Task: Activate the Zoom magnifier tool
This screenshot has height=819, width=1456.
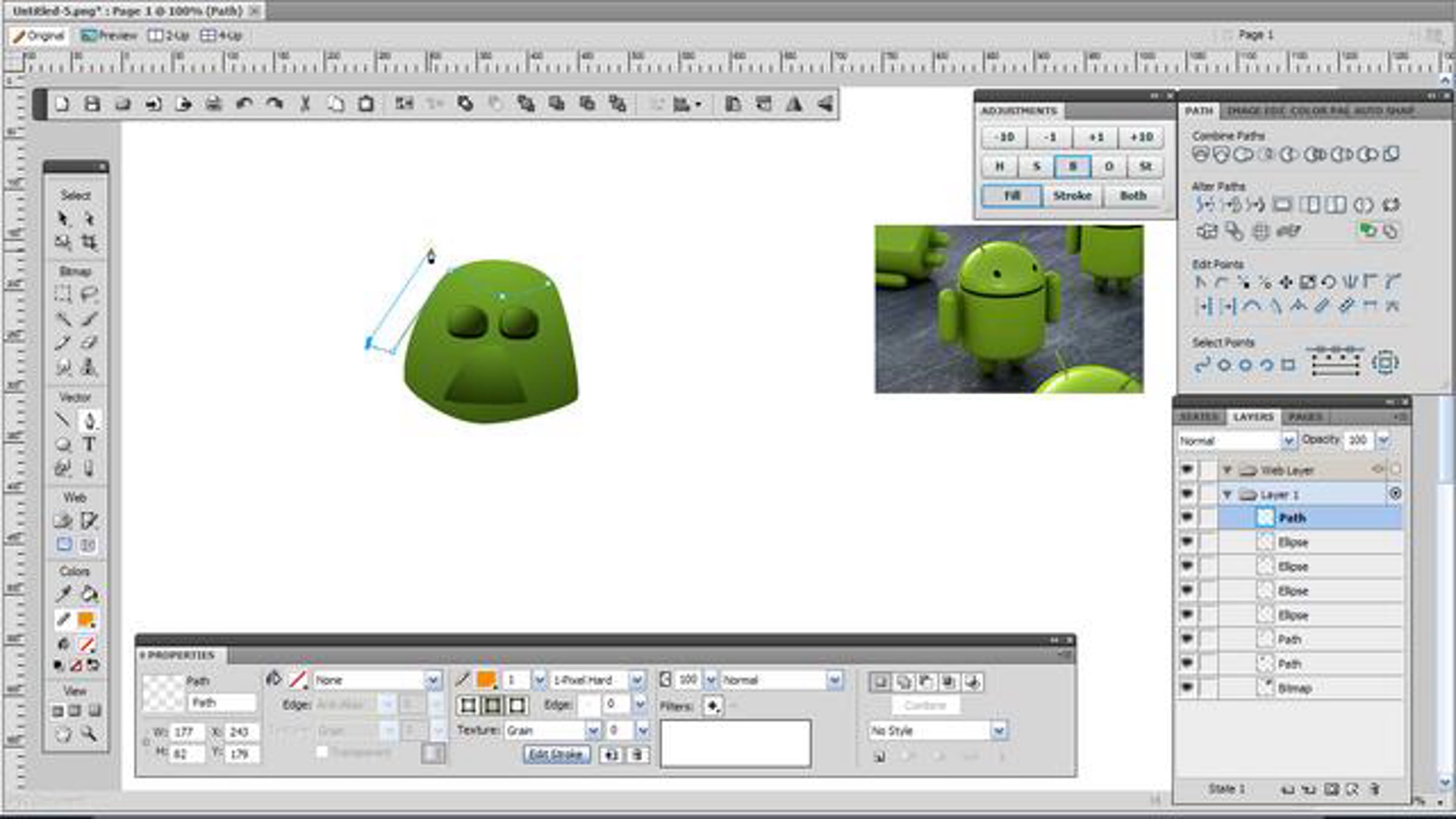Action: (89, 734)
